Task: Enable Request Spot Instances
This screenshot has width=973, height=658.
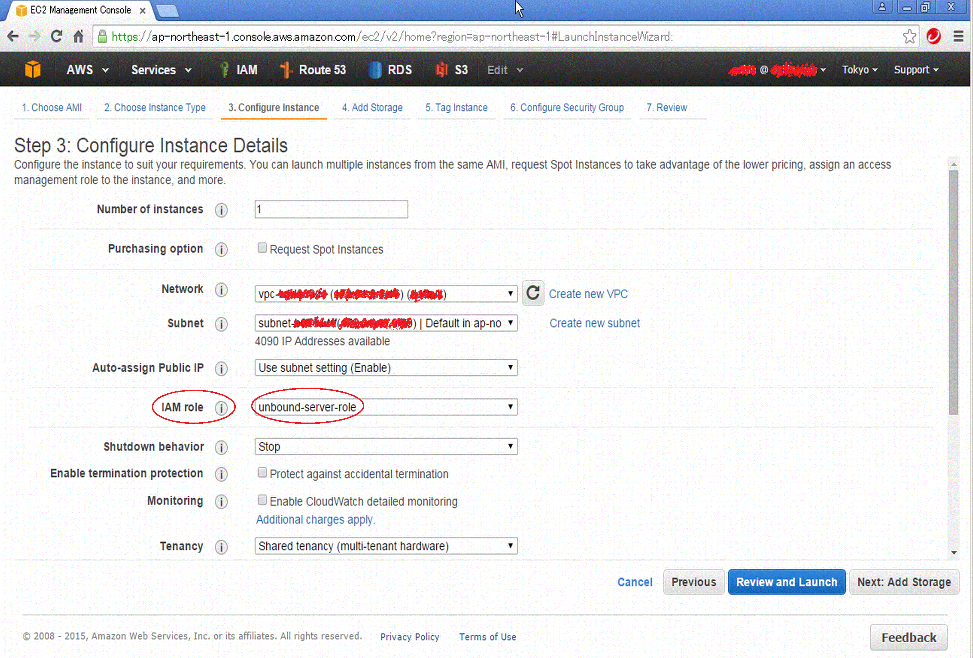Action: tap(262, 247)
